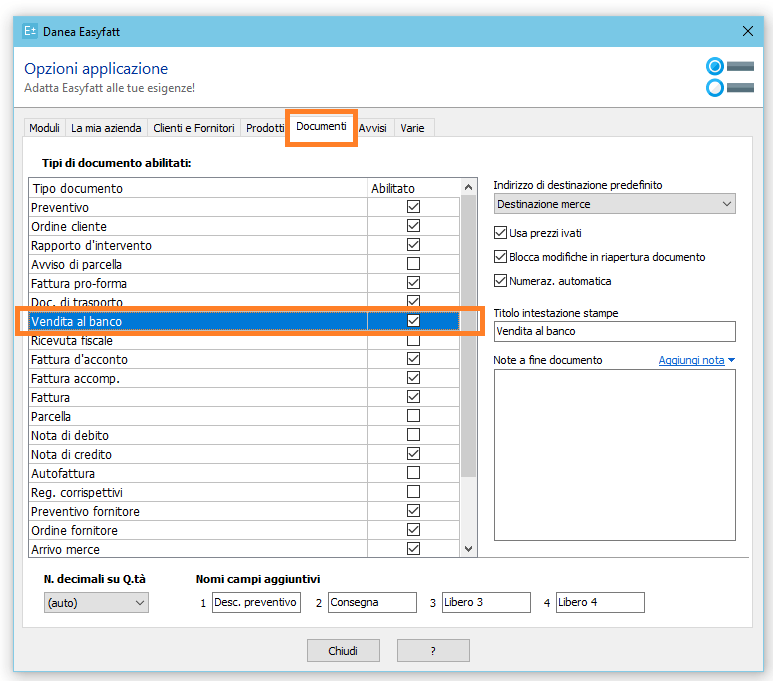Click Titolo intestazione stampe field

(614, 331)
